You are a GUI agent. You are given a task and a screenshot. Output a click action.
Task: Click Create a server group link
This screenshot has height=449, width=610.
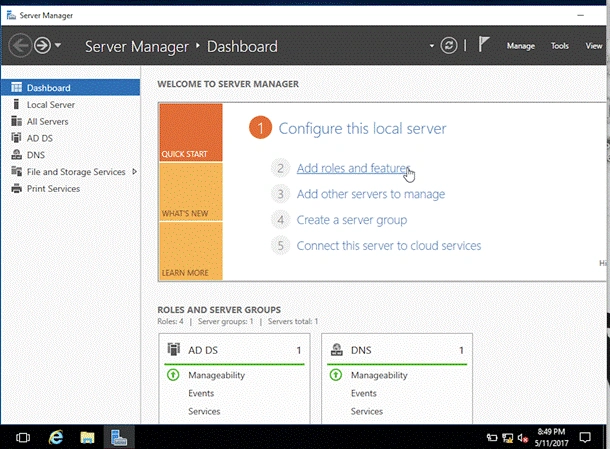click(x=352, y=220)
